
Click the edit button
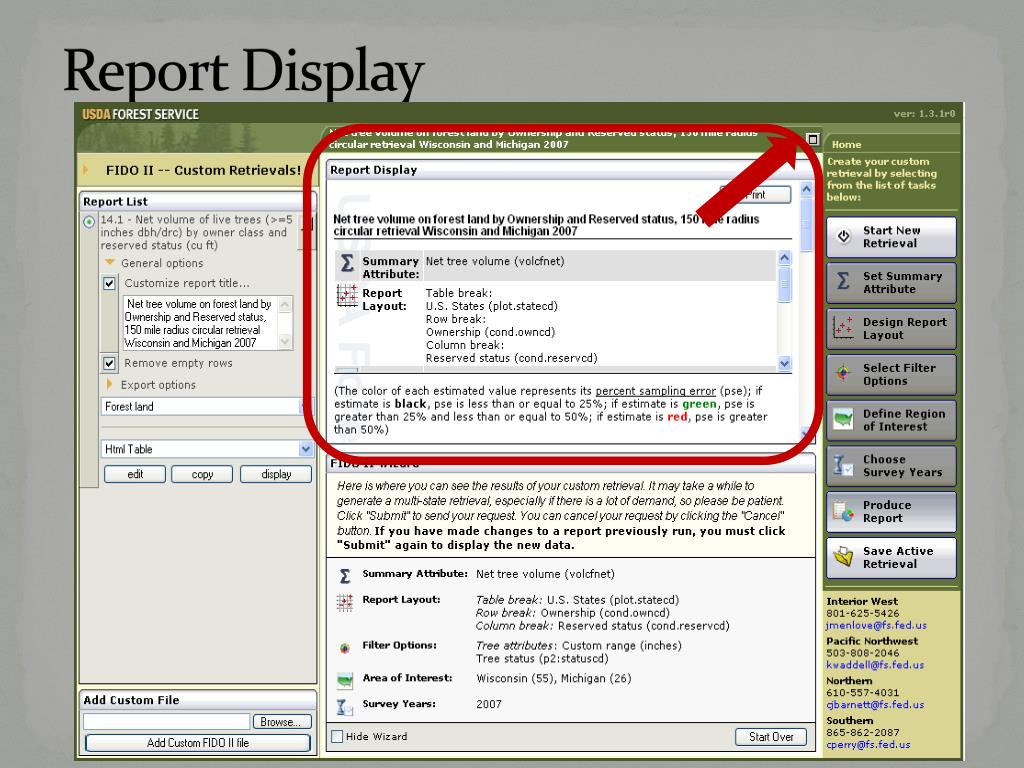pyautogui.click(x=135, y=474)
